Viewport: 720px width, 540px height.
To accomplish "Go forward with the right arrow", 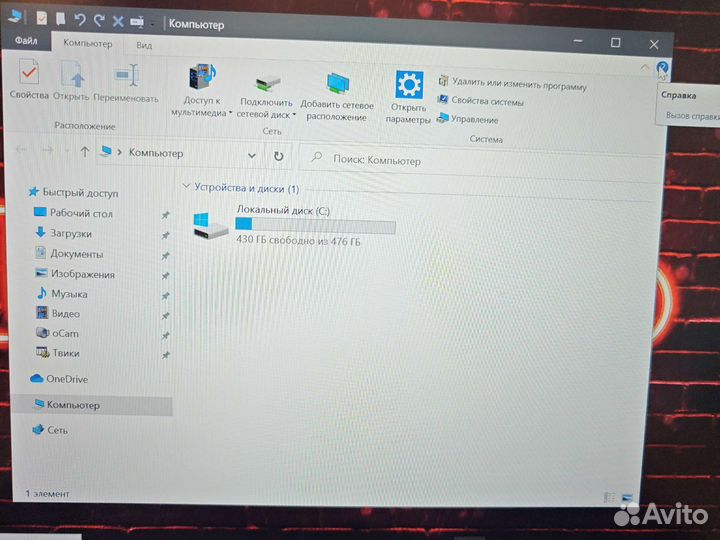I will click(x=47, y=150).
